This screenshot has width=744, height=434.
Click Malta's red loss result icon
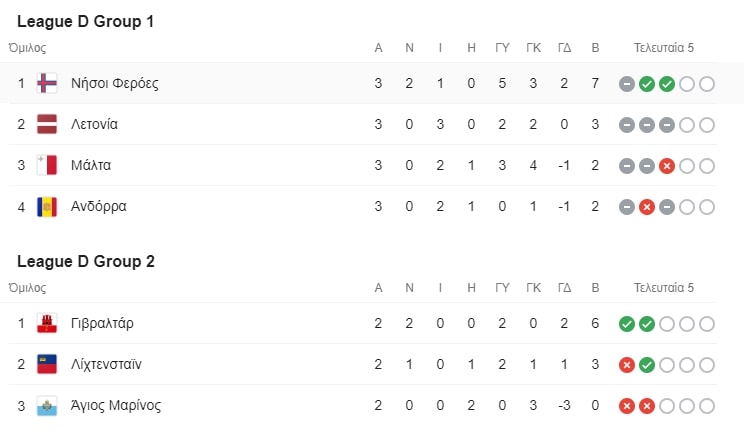click(667, 166)
